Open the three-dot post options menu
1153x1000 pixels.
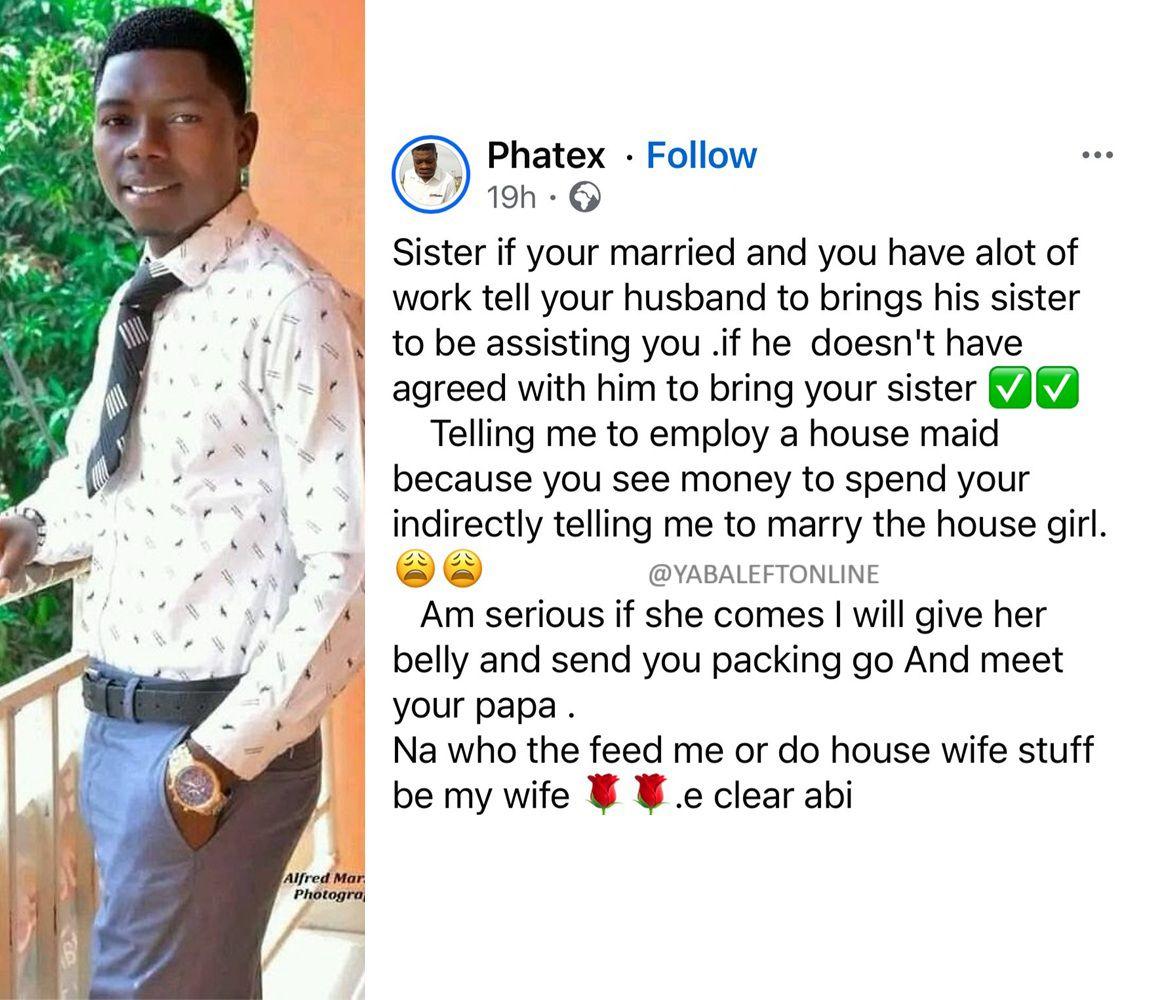click(x=1098, y=155)
